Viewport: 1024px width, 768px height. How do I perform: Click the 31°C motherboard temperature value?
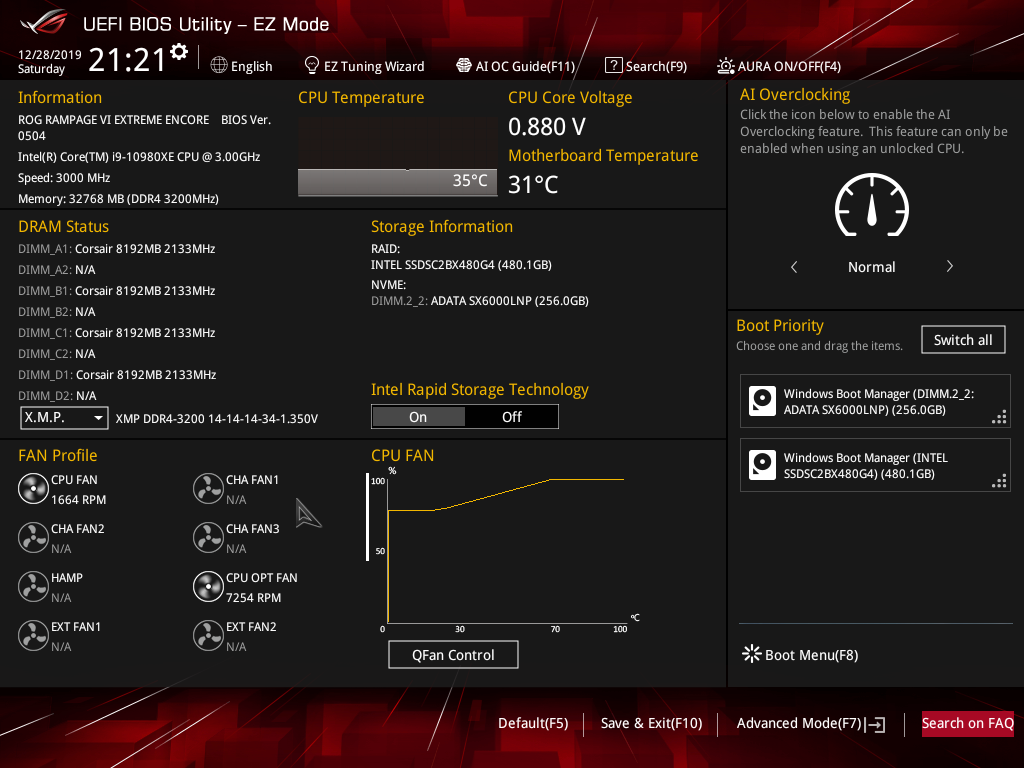533,185
